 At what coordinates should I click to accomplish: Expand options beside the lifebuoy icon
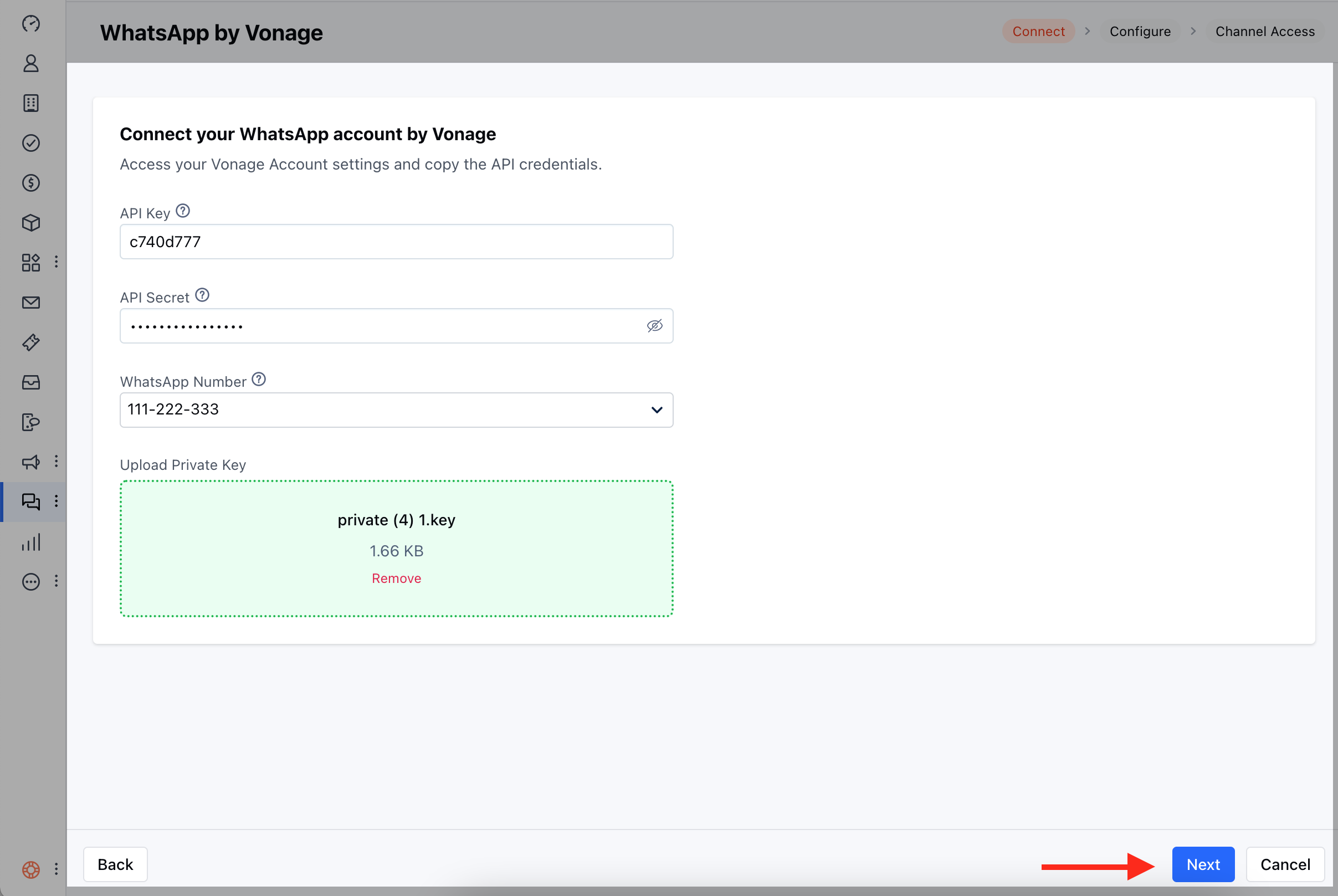56,869
